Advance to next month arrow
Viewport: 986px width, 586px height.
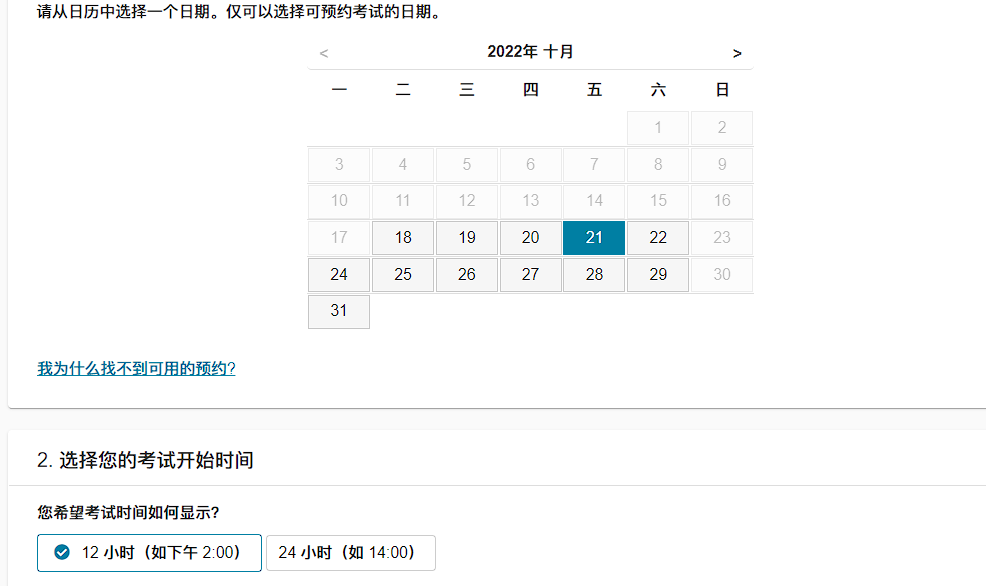pos(737,53)
